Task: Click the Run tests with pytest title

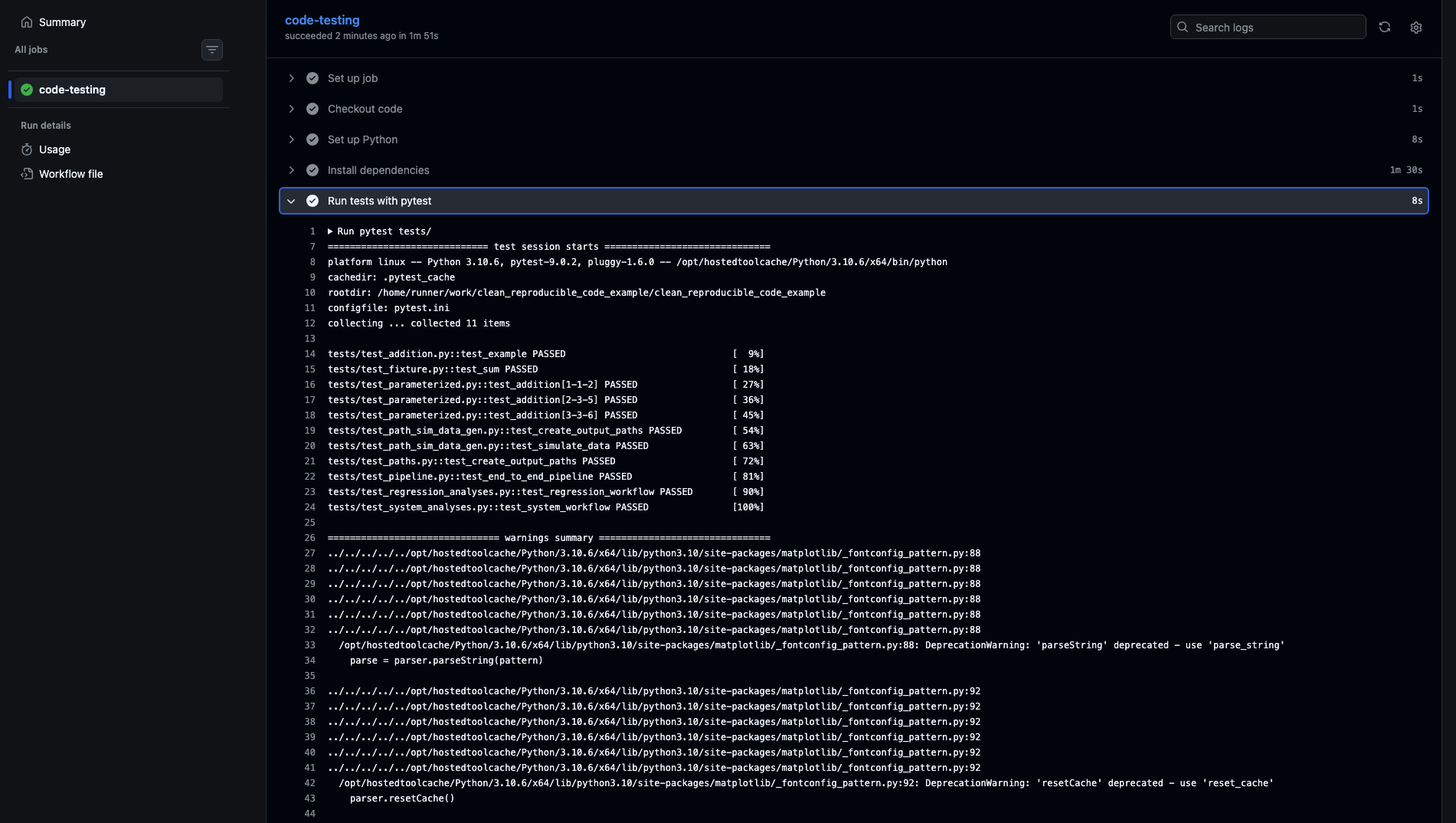Action: coord(379,201)
